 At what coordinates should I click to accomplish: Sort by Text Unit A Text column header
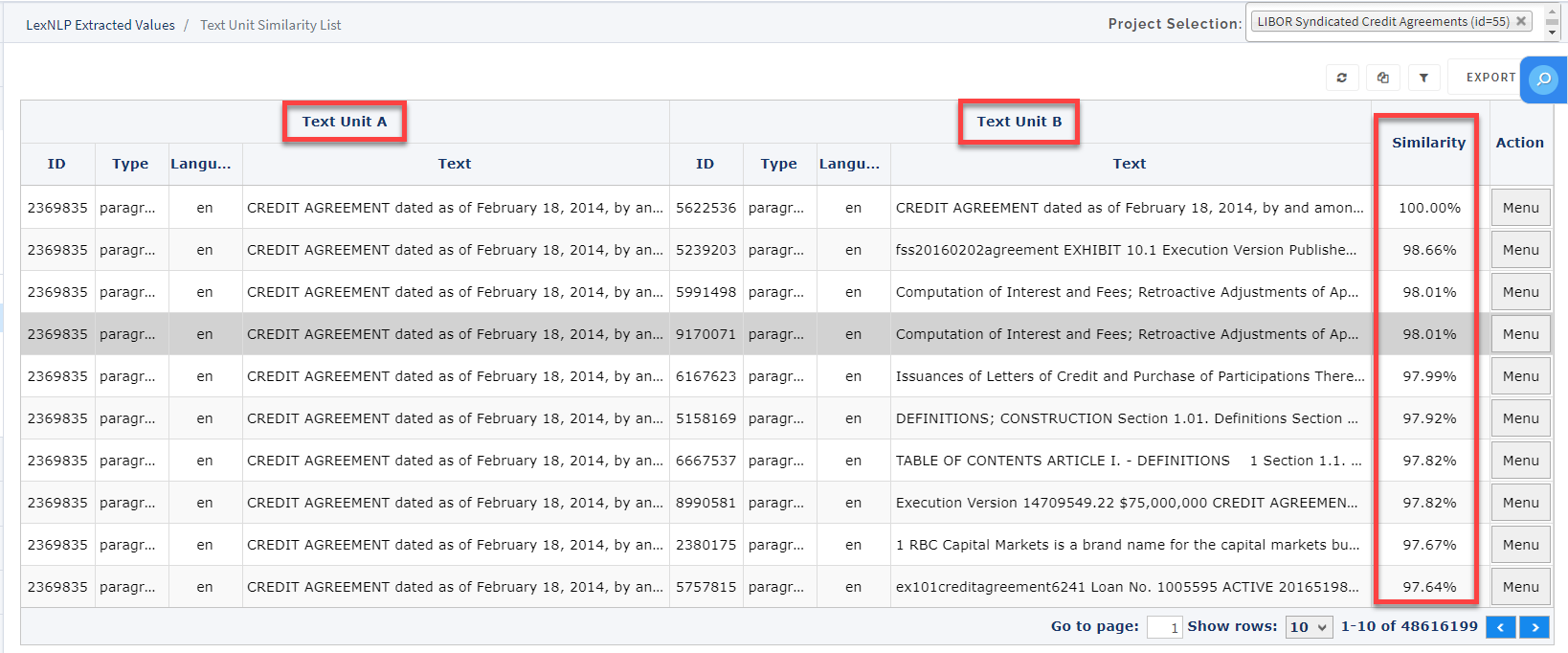click(x=455, y=164)
